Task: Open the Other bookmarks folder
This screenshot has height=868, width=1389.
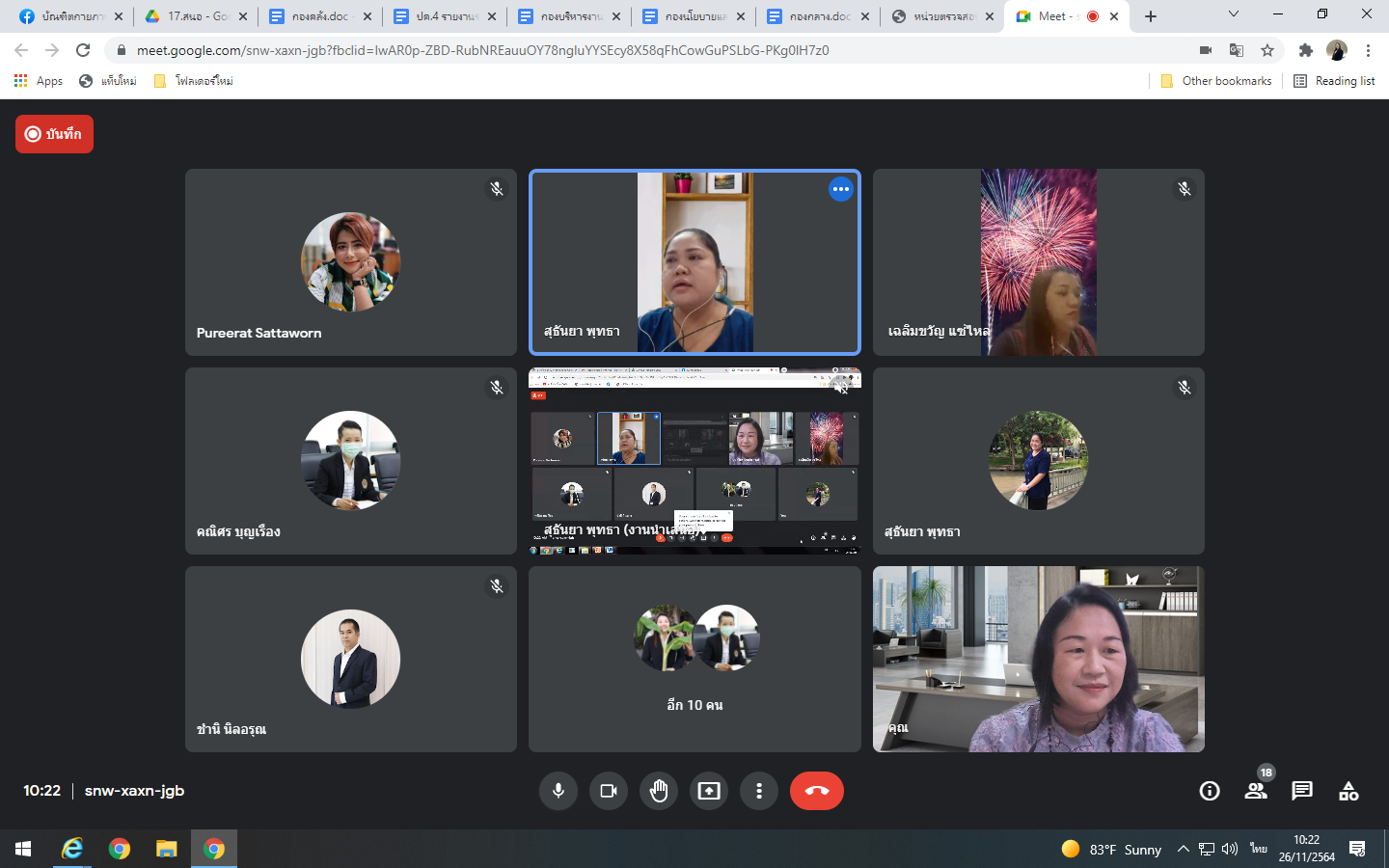Action: tap(1216, 81)
